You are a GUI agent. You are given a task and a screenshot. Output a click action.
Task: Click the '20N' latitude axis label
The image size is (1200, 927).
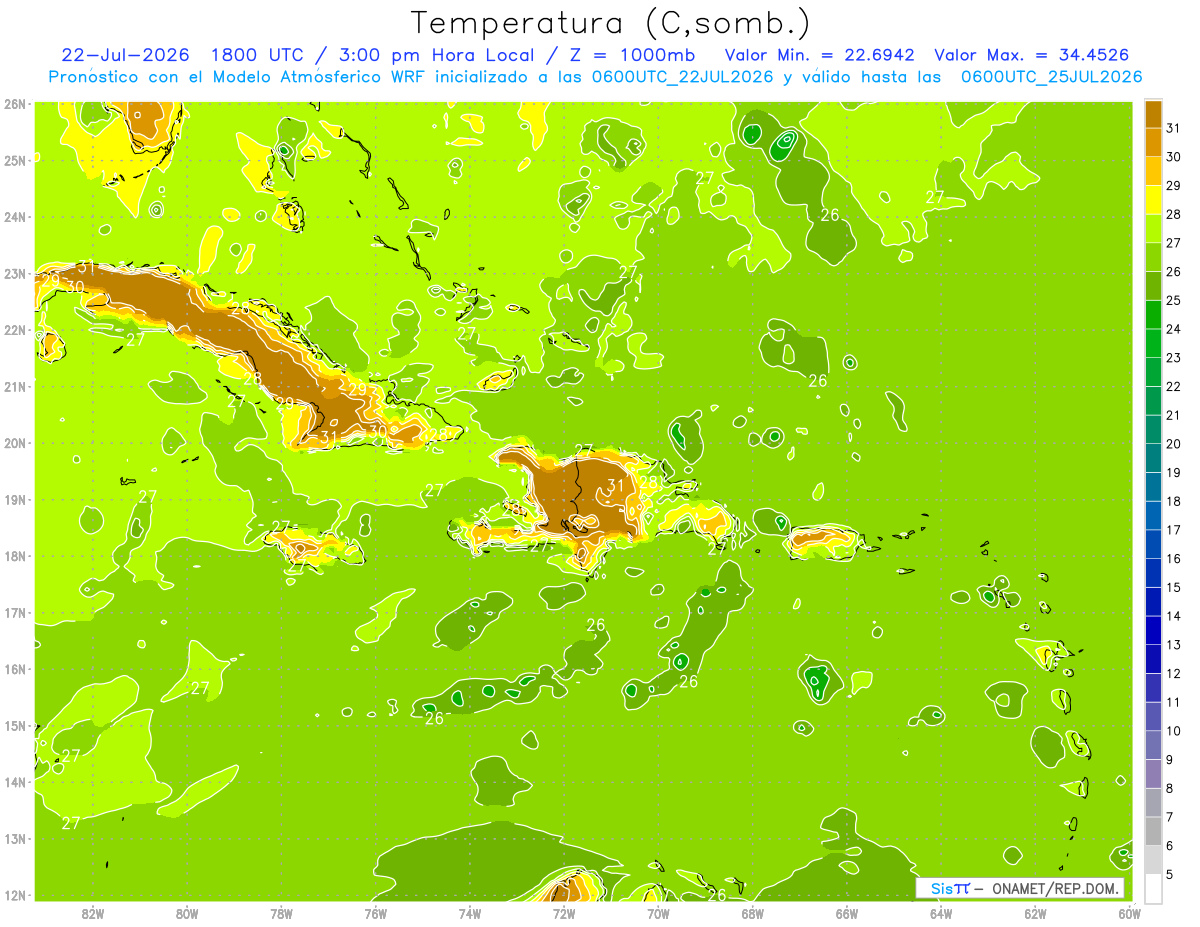tap(14, 443)
